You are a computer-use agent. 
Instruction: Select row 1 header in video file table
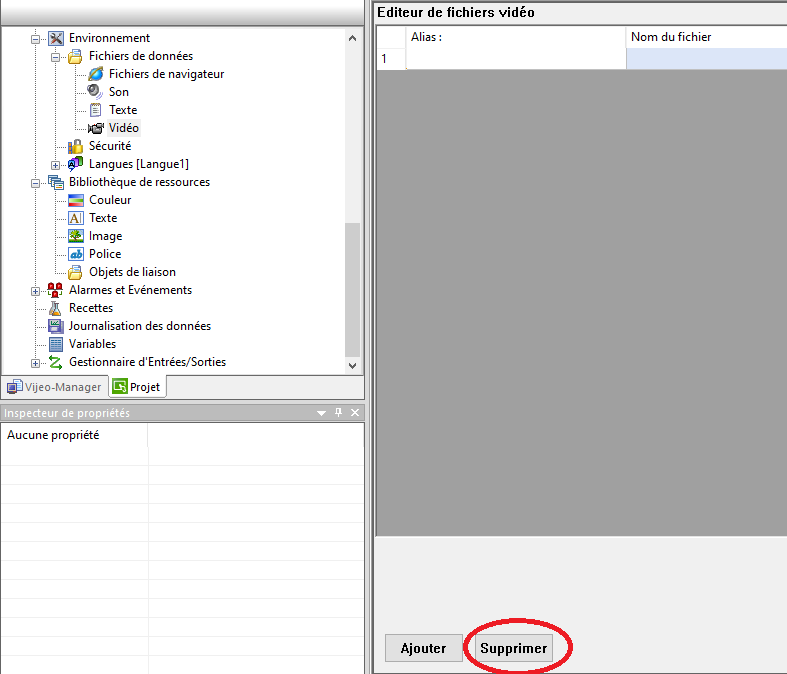(x=391, y=59)
